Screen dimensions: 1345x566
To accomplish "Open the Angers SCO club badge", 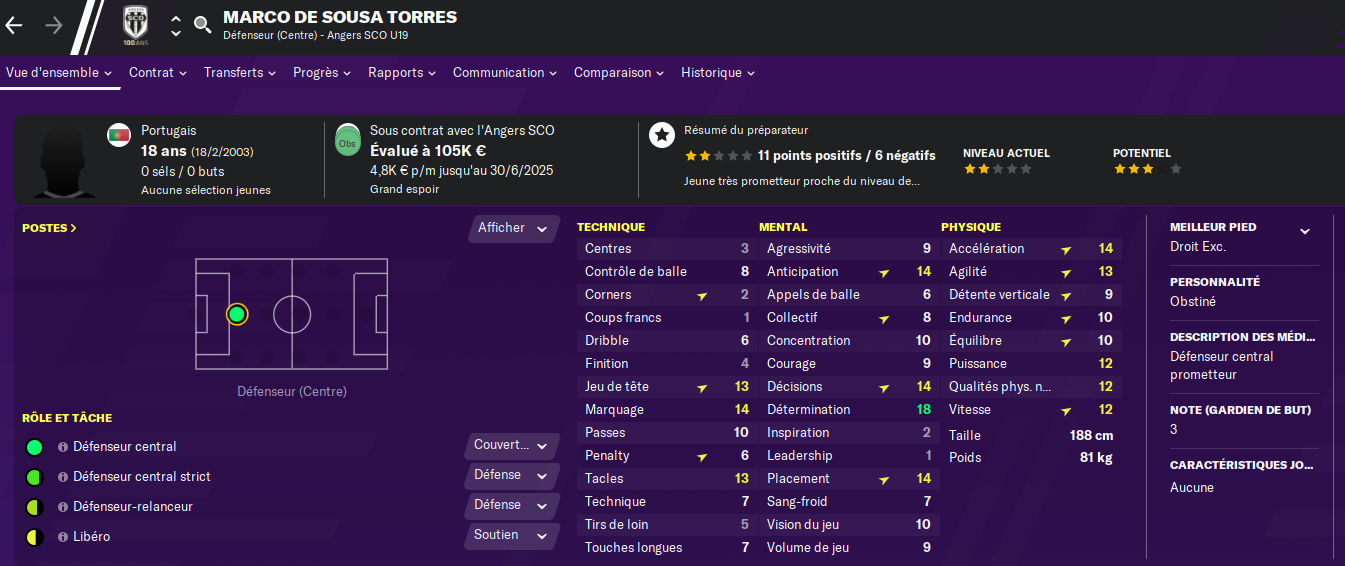I will coord(134,24).
